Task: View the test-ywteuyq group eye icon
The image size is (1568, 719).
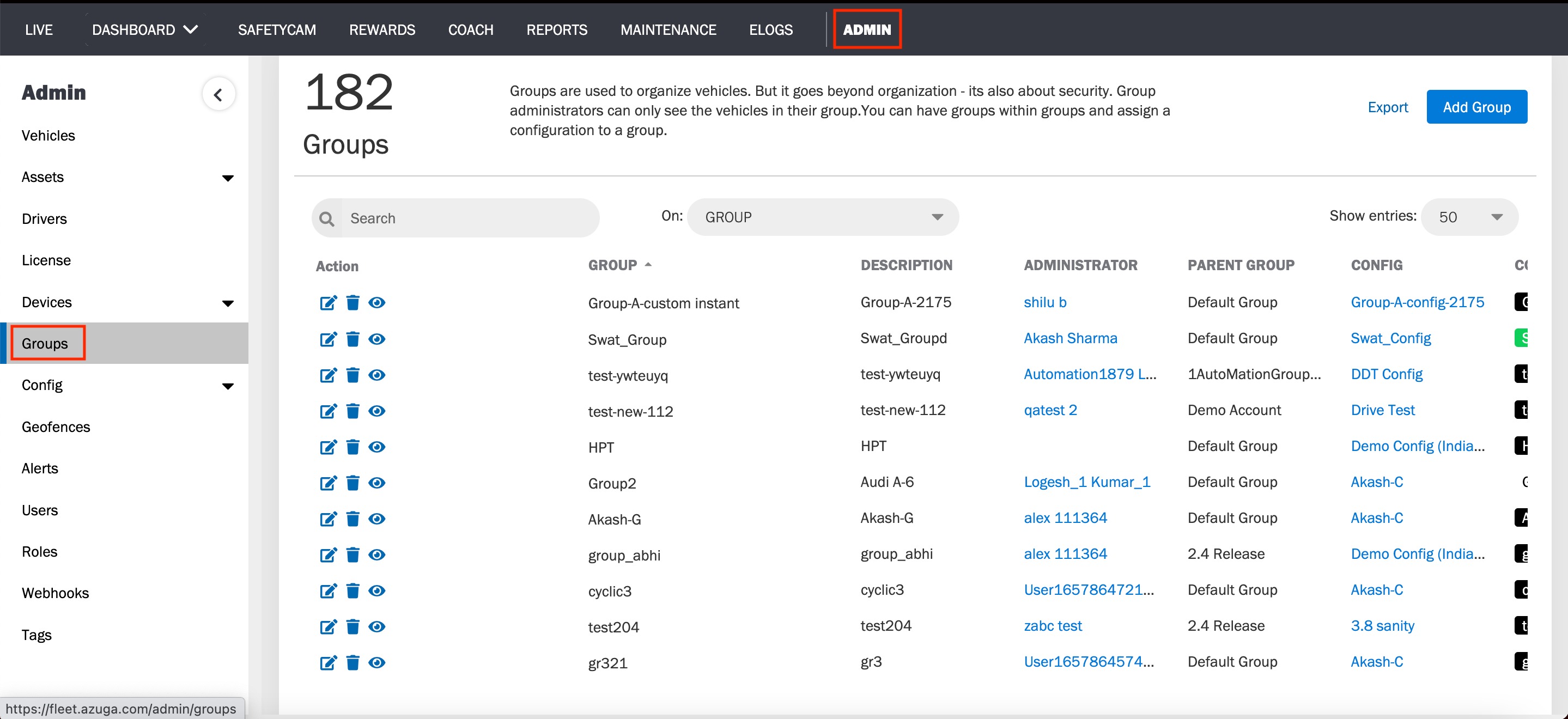Action: click(x=377, y=374)
